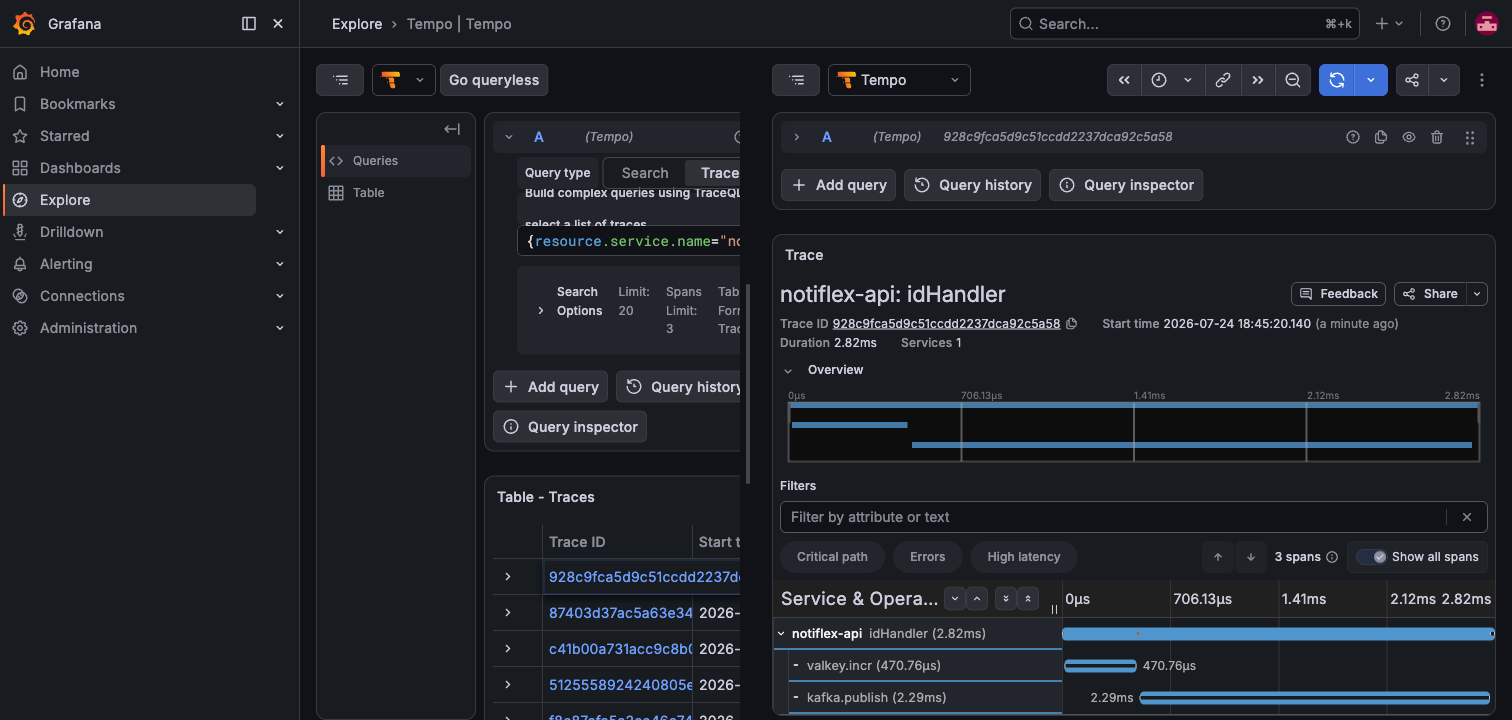Open the user profile avatar
1512x720 pixels.
point(1486,24)
